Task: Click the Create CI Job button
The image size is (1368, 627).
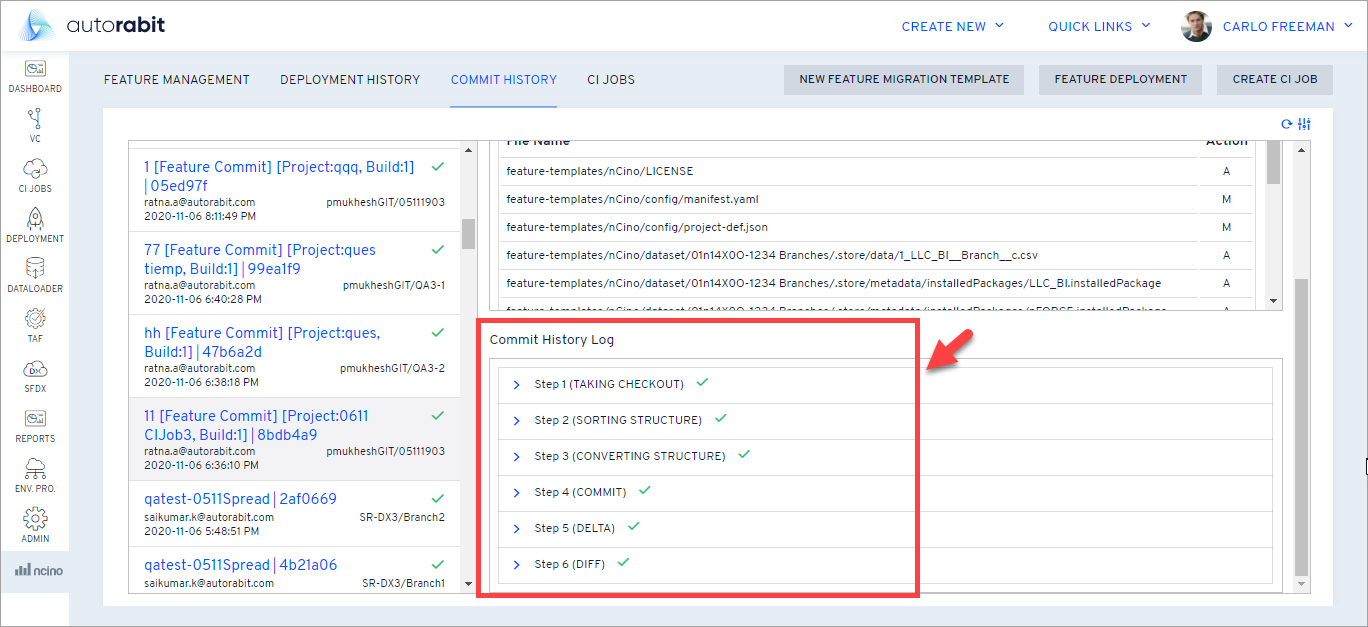Action: tap(1274, 80)
